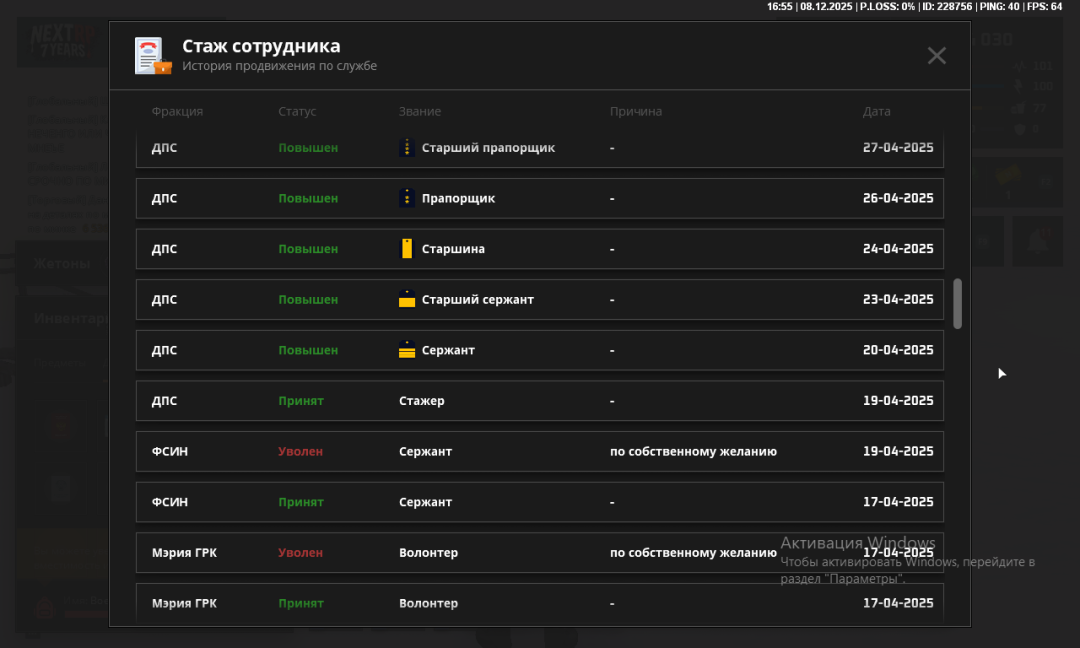Click the vertical scrollbar thumb of history list

pos(957,303)
